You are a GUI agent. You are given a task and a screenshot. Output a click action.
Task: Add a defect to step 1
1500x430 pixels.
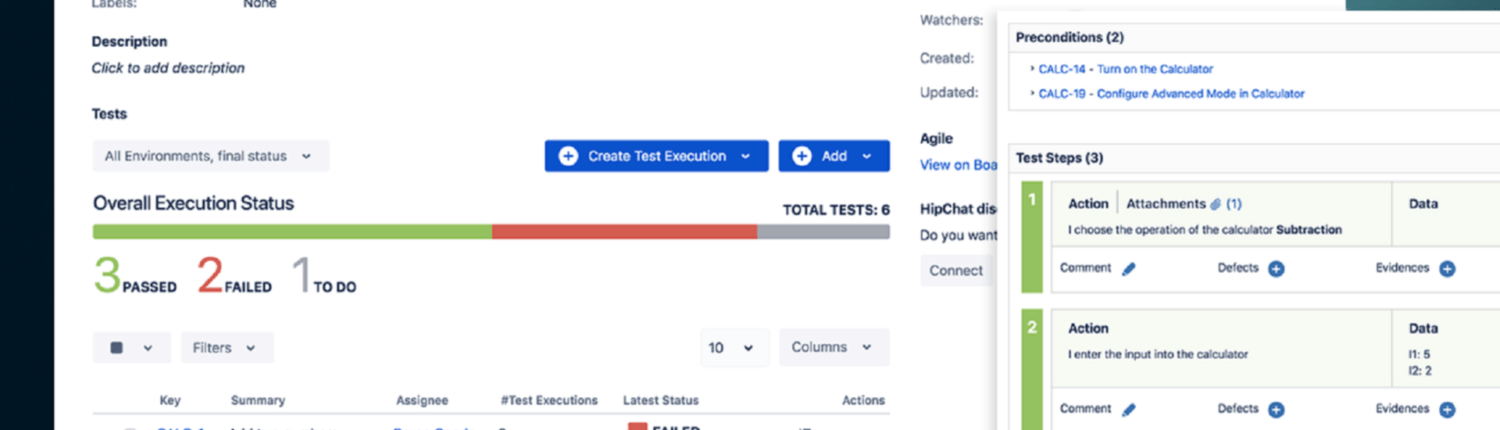click(1276, 269)
